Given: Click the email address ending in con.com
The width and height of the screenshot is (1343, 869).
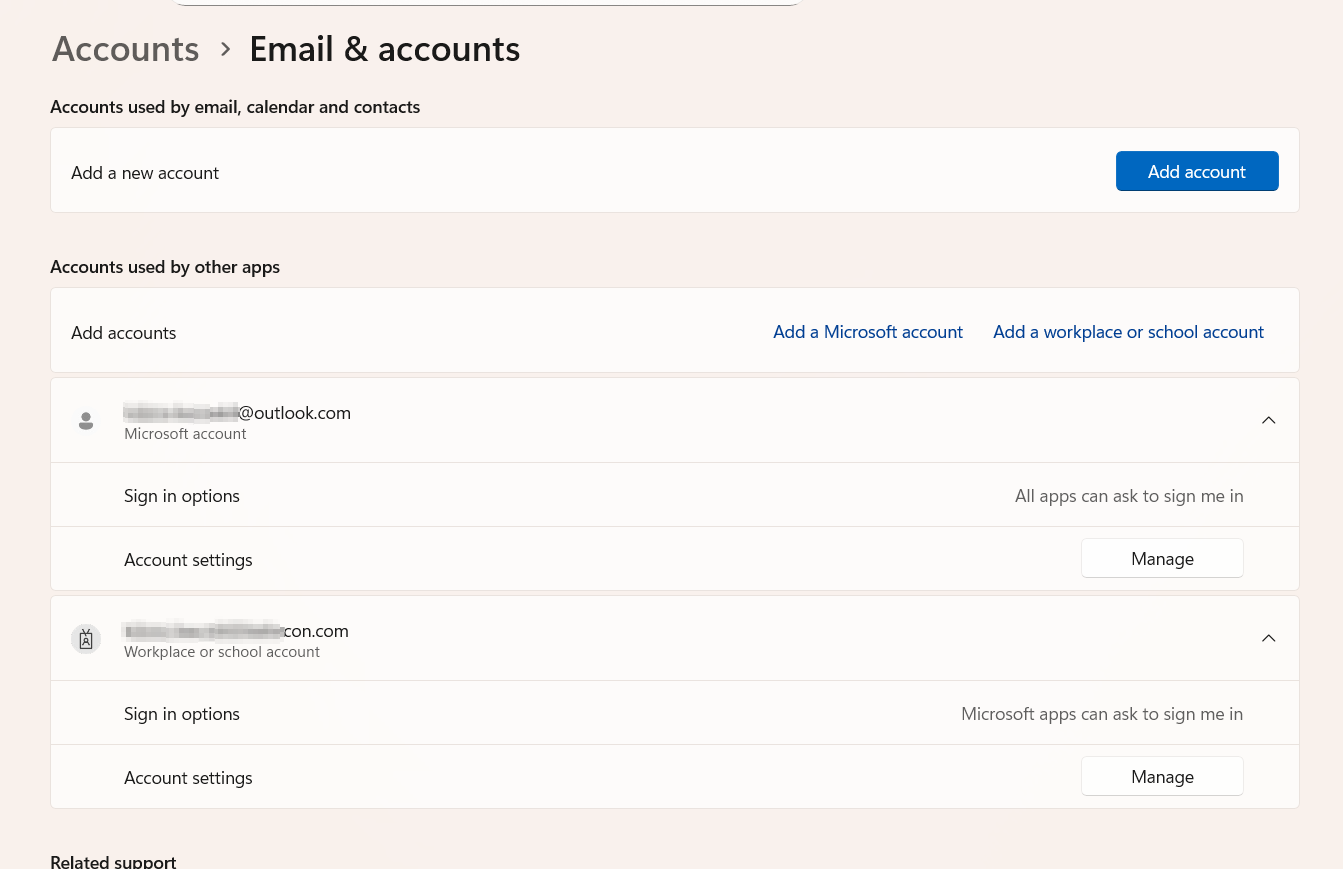Looking at the screenshot, I should [236, 631].
